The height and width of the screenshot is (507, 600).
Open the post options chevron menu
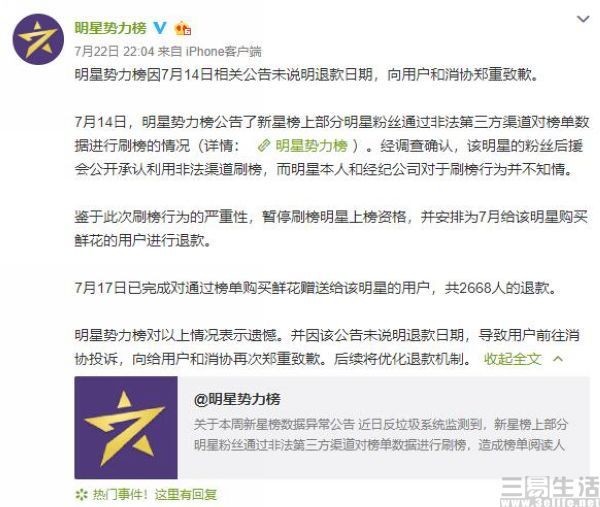pos(582,19)
